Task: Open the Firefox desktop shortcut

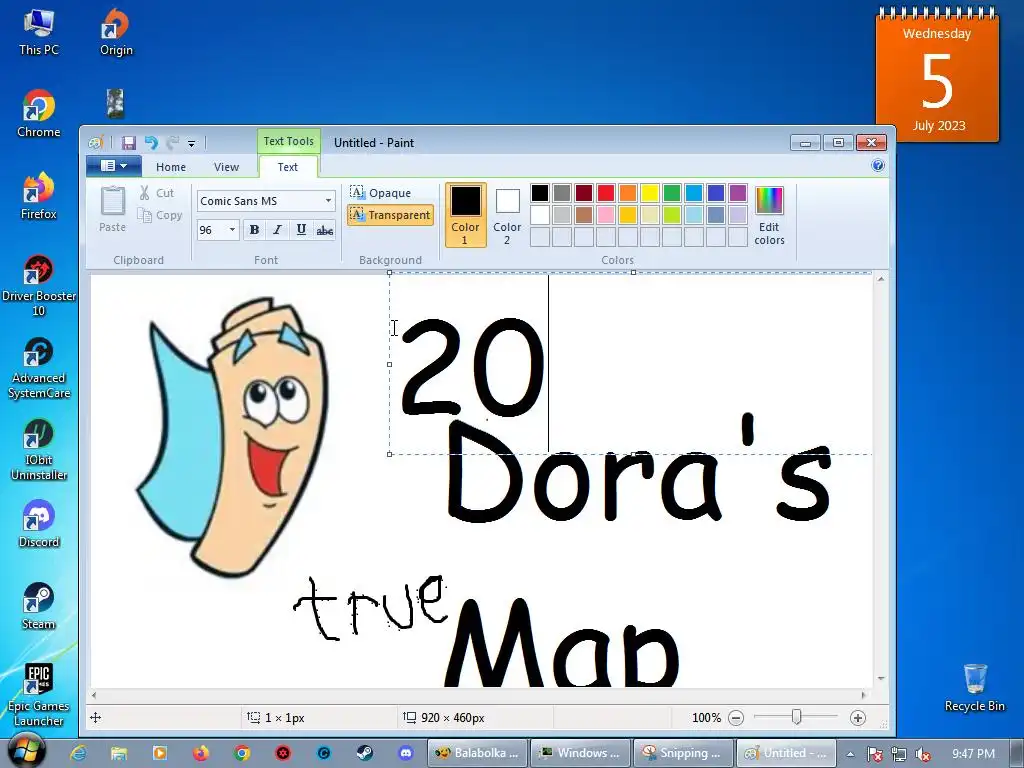Action: click(x=39, y=196)
